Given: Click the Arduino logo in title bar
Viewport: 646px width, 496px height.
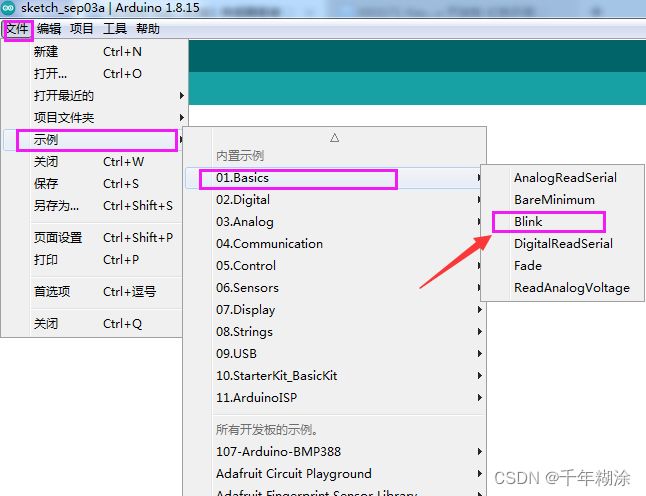Looking at the screenshot, I should click(8, 7).
